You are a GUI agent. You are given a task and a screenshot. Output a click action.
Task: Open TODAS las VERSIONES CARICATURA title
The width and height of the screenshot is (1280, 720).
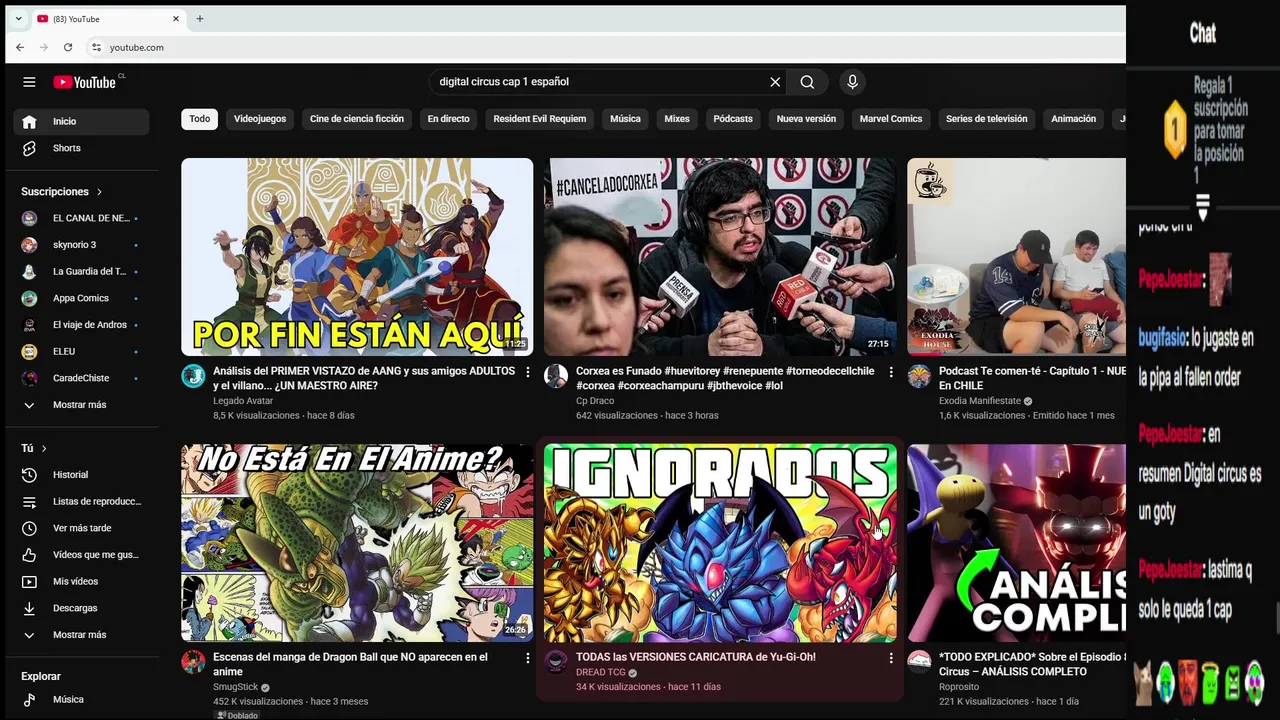[696, 657]
